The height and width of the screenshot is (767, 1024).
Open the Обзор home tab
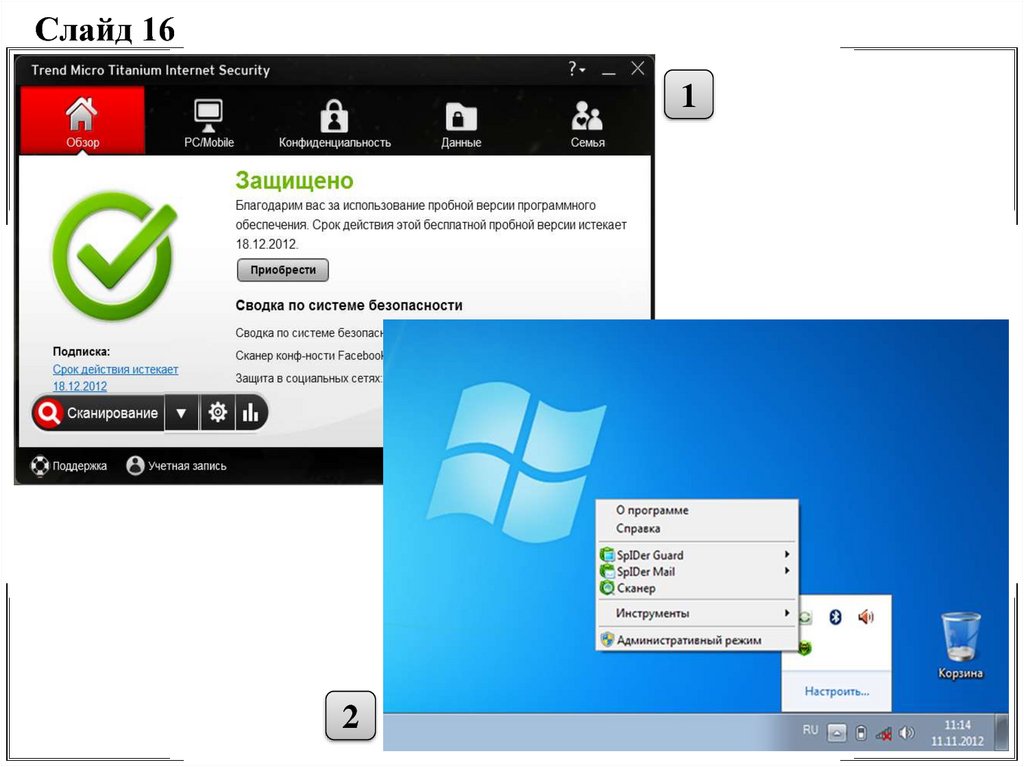[x=82, y=121]
